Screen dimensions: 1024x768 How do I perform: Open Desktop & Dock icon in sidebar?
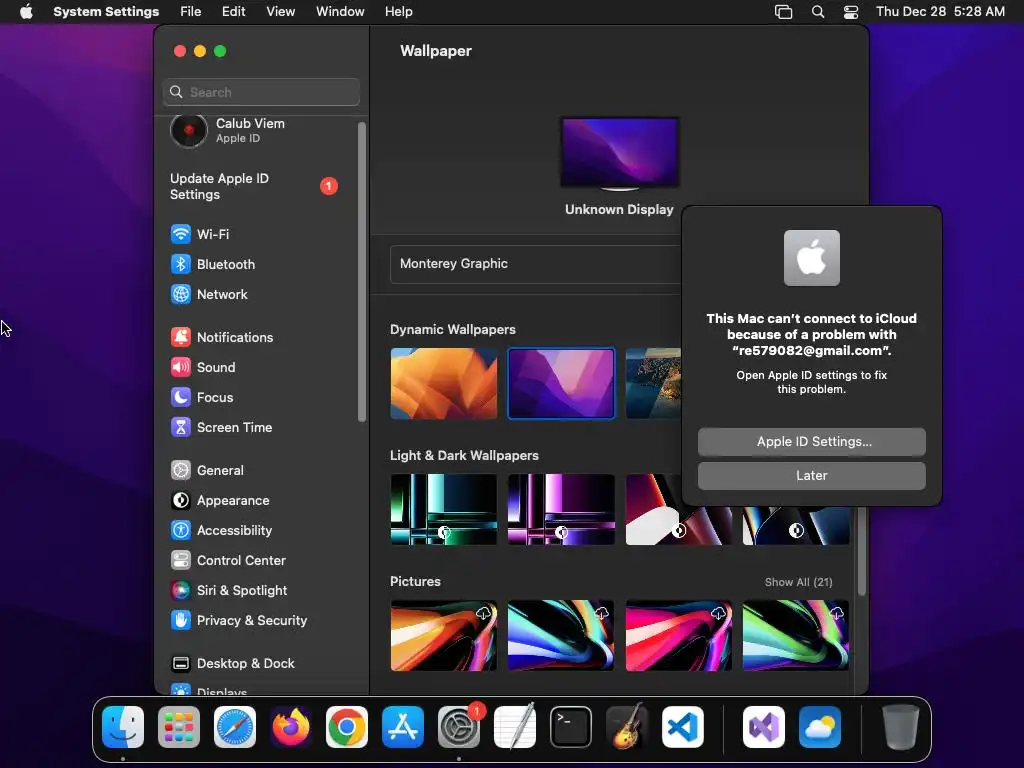click(x=181, y=664)
